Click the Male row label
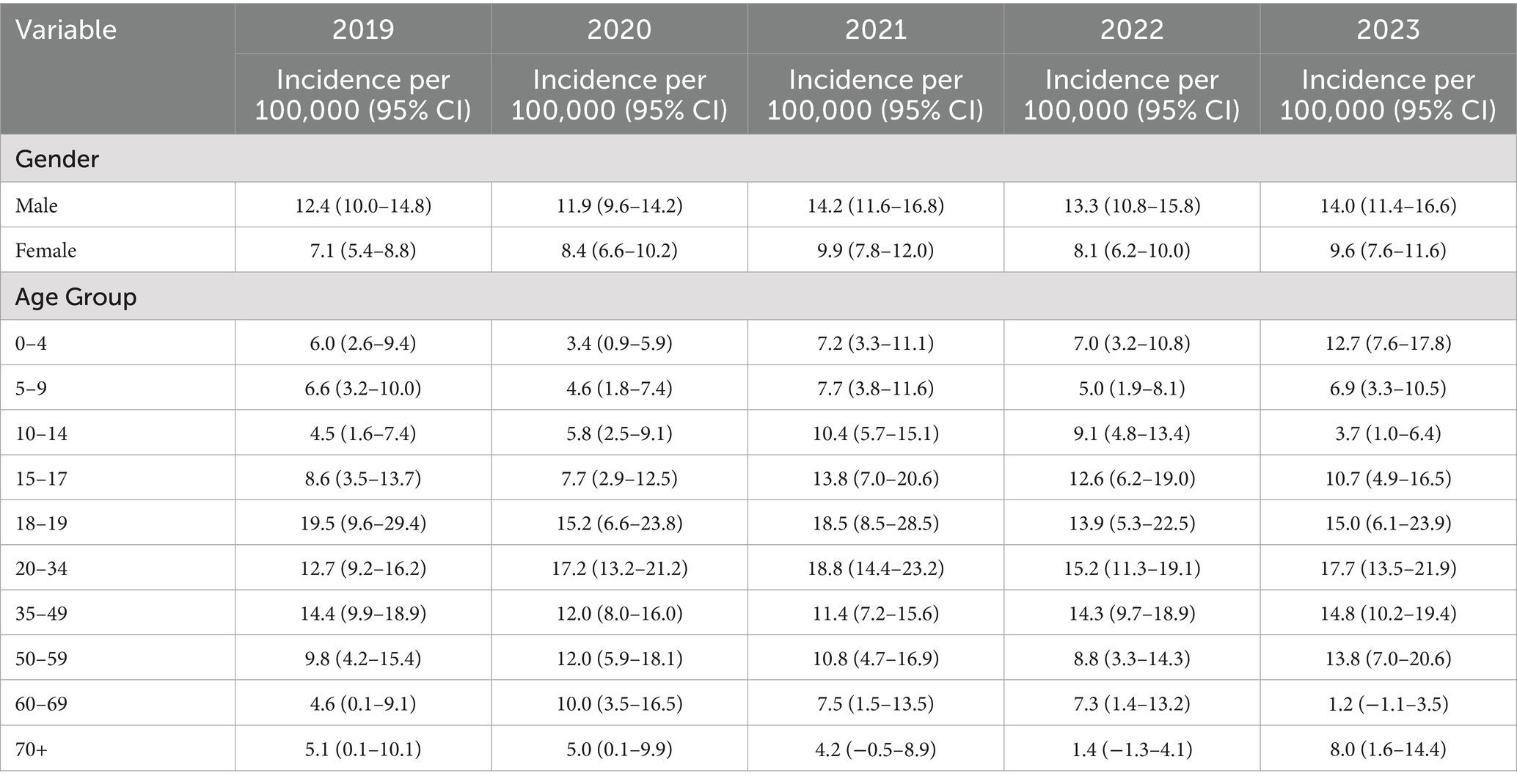This screenshot has width=1517, height=784. tap(37, 205)
